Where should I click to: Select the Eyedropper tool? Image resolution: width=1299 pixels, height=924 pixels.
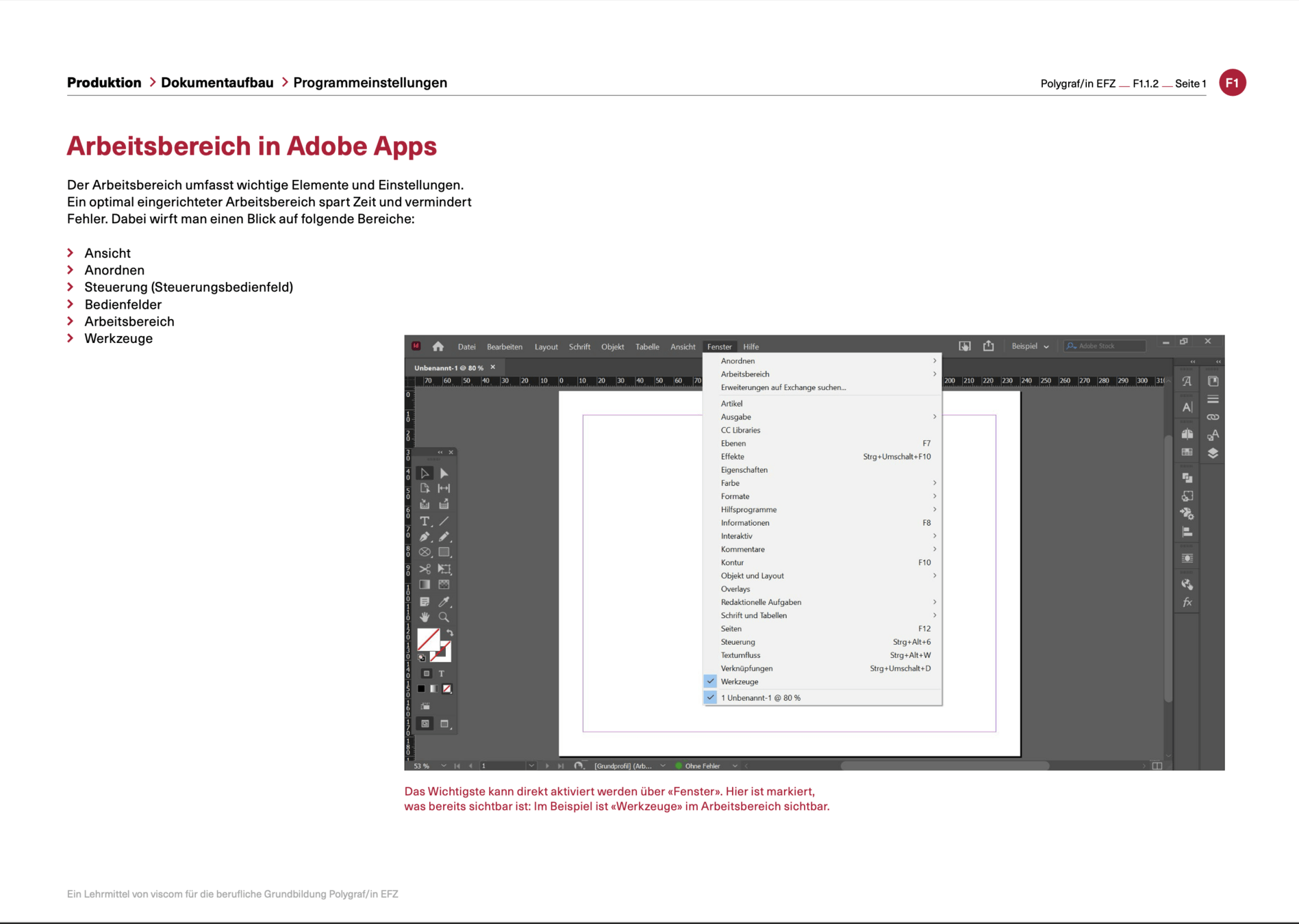[x=444, y=602]
